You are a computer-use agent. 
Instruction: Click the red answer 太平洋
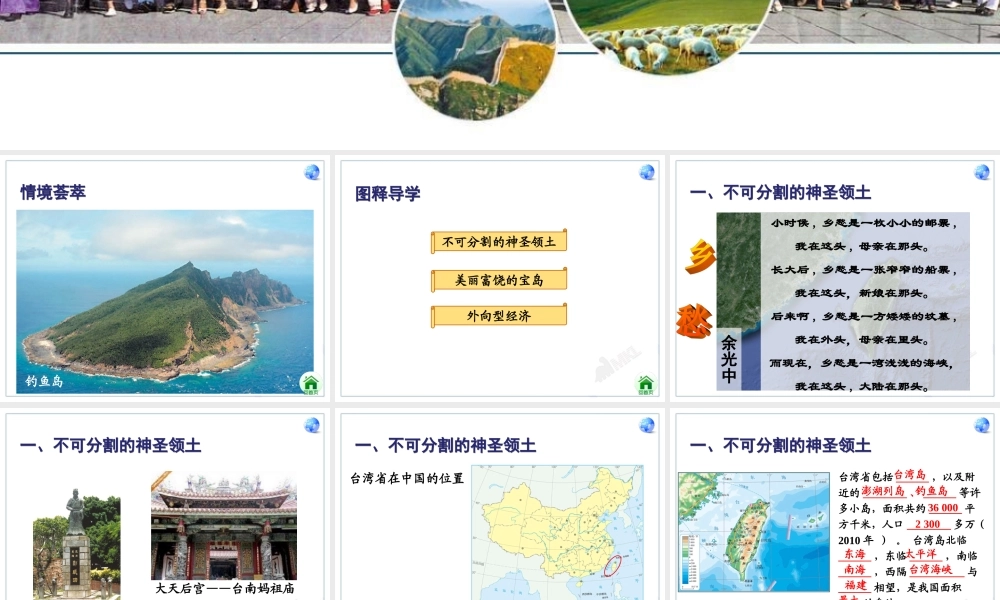[921, 554]
